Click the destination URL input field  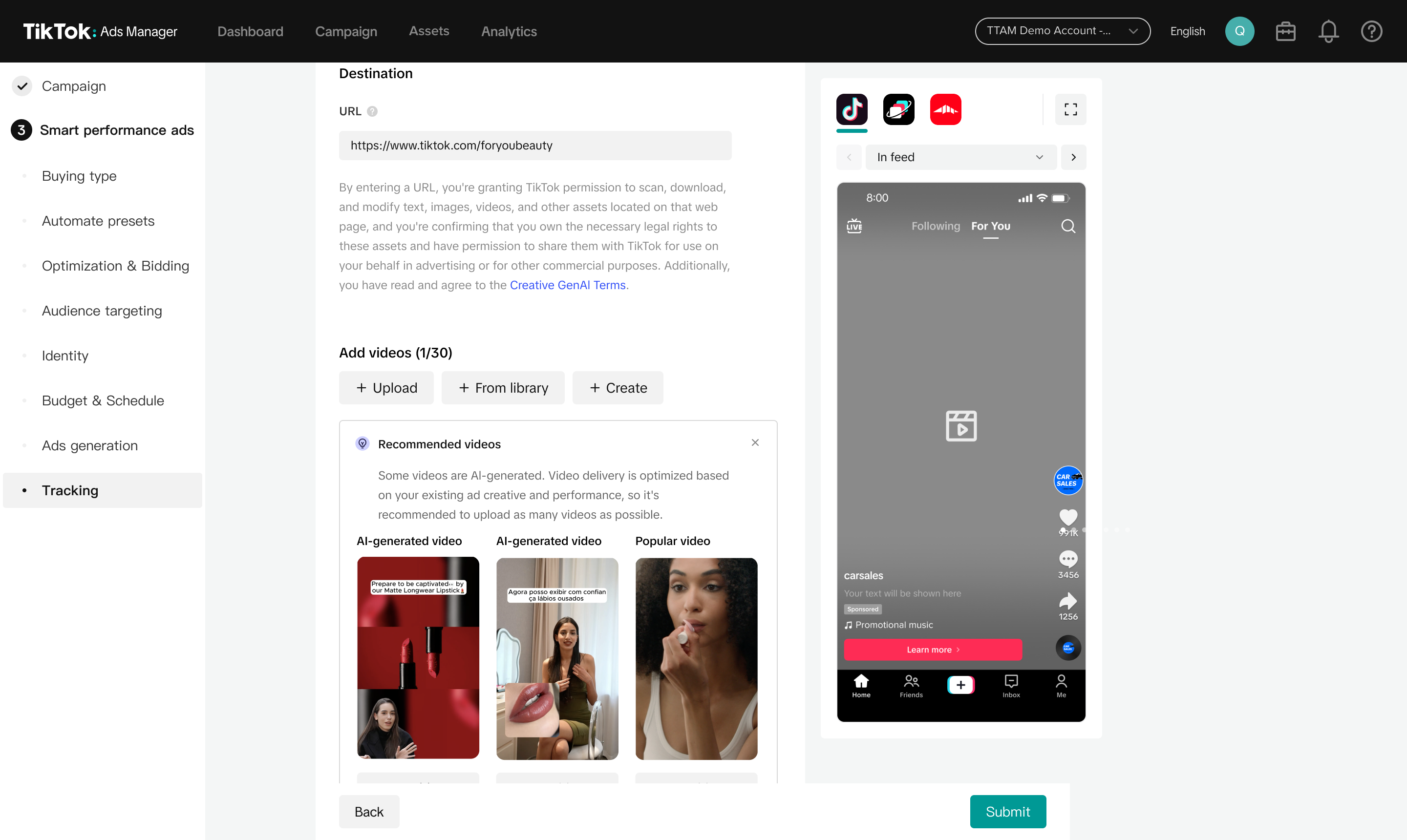coord(535,146)
